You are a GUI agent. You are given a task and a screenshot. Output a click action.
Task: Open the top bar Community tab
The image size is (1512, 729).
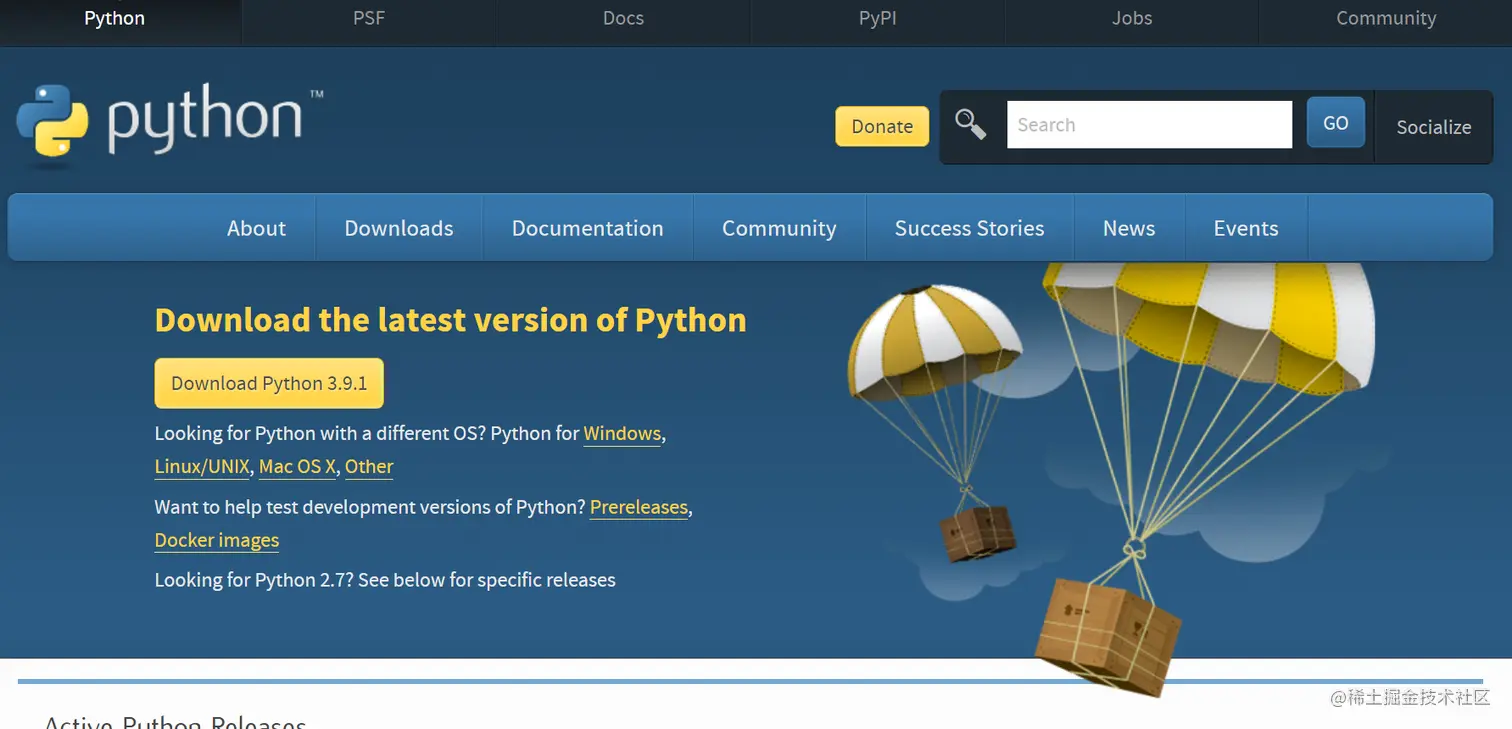pyautogui.click(x=1386, y=18)
